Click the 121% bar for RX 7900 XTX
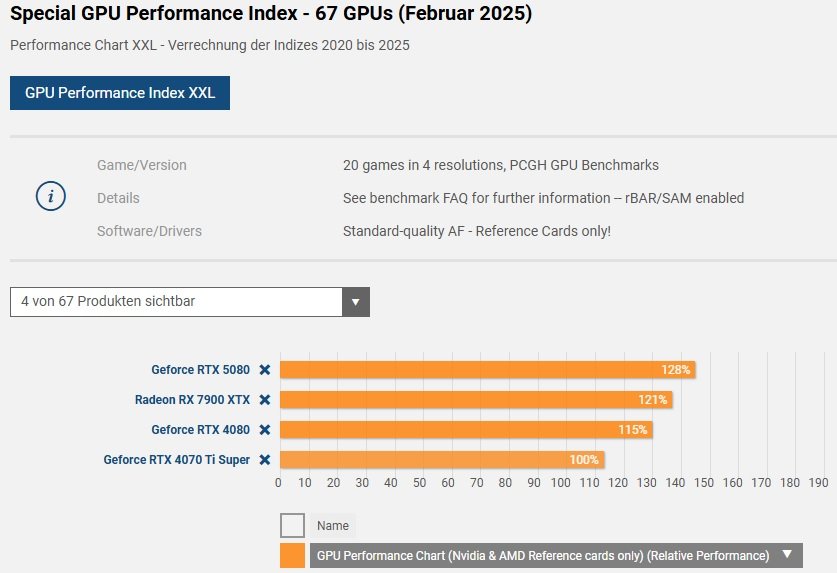 (476, 399)
